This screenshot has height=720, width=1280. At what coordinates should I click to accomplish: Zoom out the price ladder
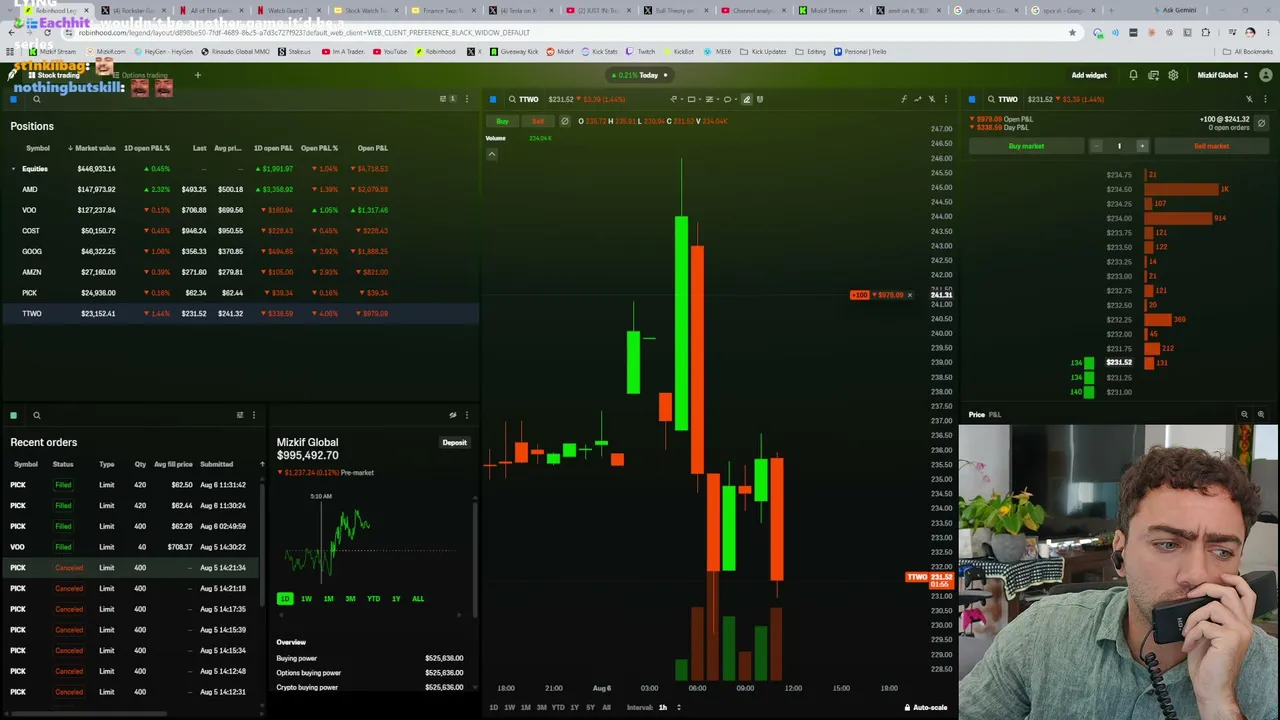pyautogui.click(x=1244, y=414)
